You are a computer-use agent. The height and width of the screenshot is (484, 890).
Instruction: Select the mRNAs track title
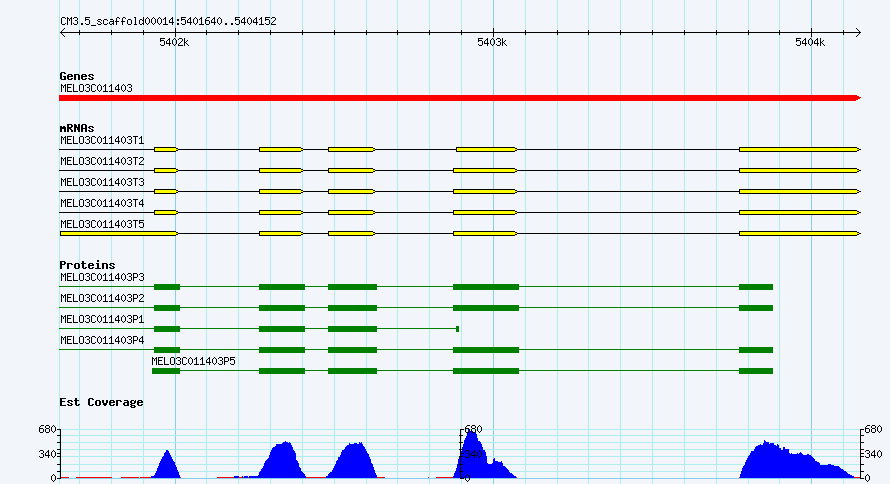tap(77, 128)
